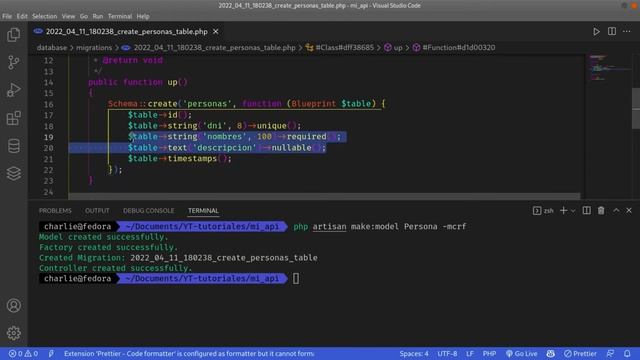640x360 pixels.
Task: Switch to the OUTPUT panel tab
Action: pyautogui.click(x=97, y=211)
